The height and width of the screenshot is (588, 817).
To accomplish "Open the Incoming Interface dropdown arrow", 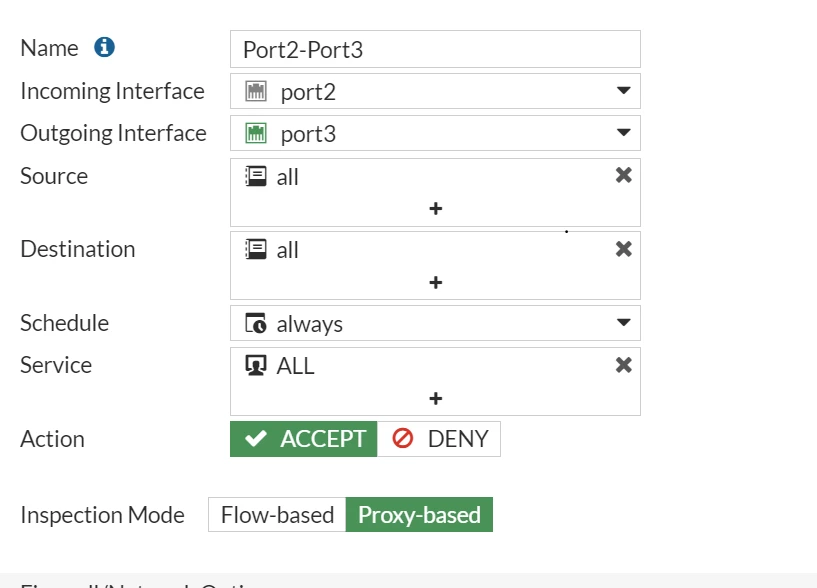I will click(x=624, y=91).
